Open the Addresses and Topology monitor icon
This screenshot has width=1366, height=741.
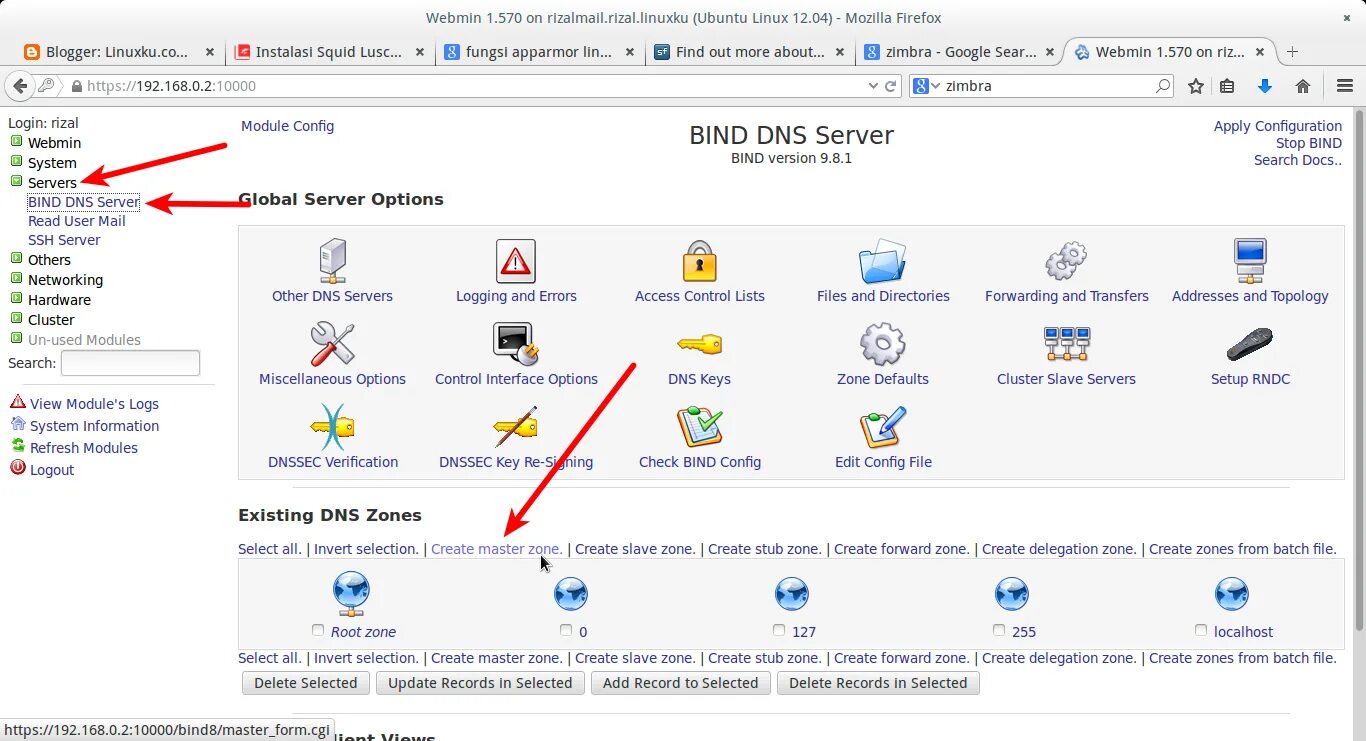(1250, 261)
